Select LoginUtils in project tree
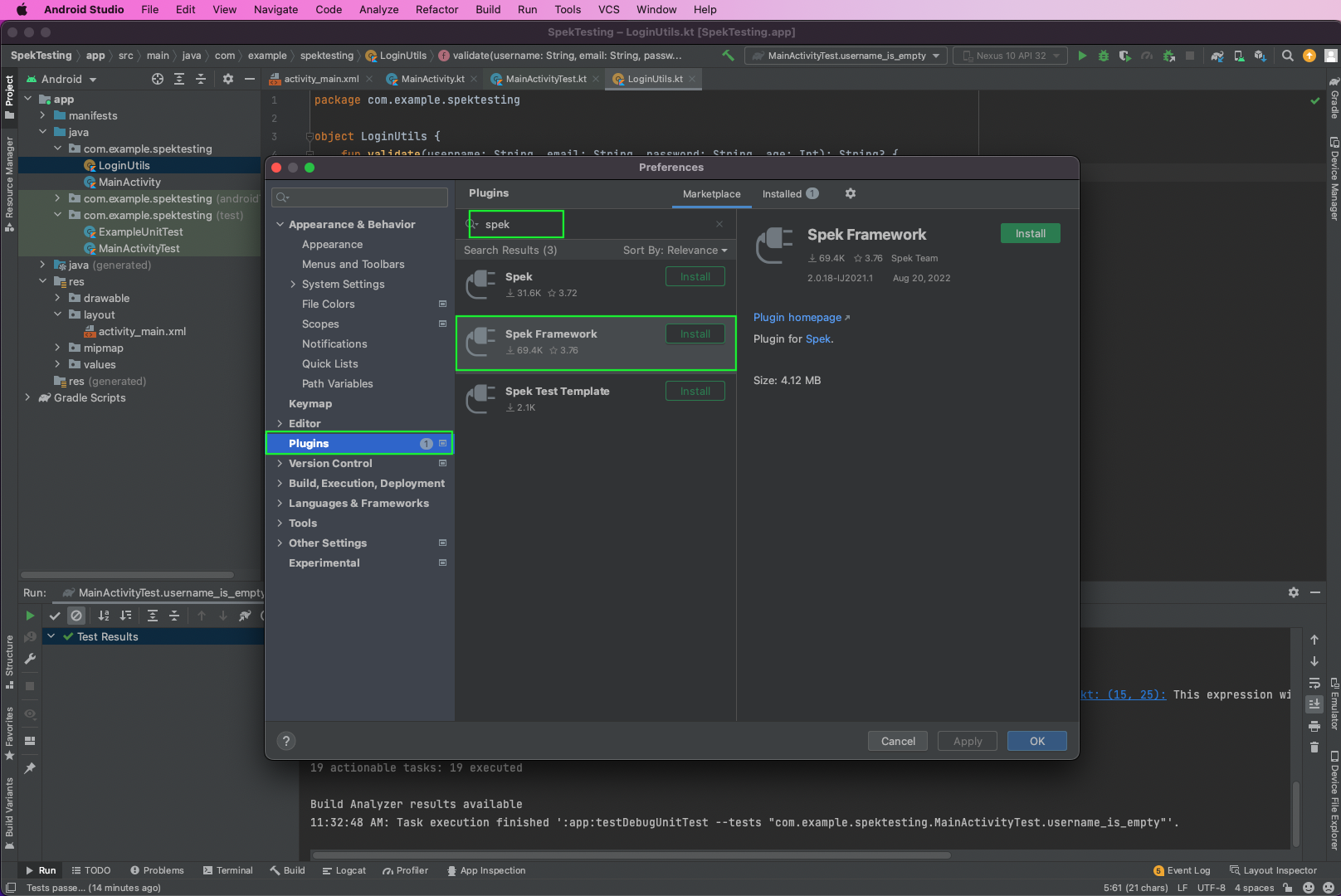The image size is (1341, 896). [x=124, y=165]
